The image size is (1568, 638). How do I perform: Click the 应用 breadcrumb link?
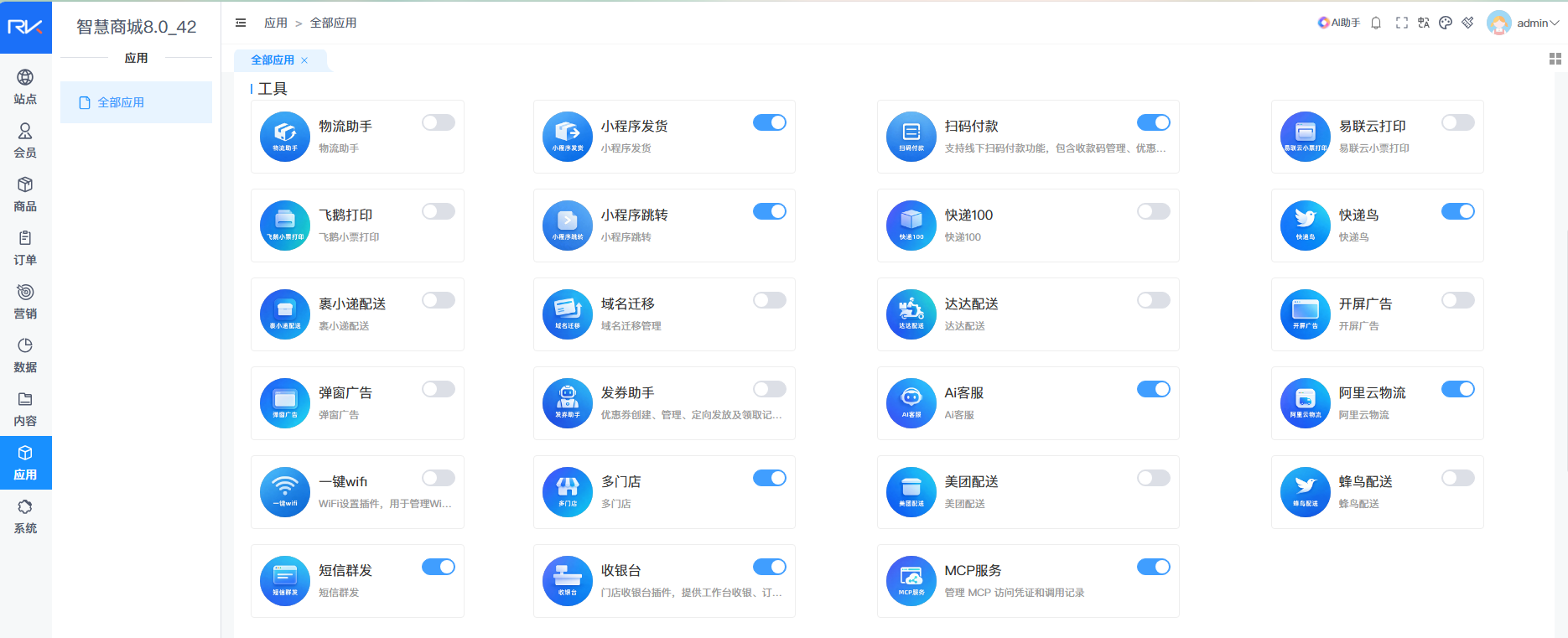pos(276,23)
